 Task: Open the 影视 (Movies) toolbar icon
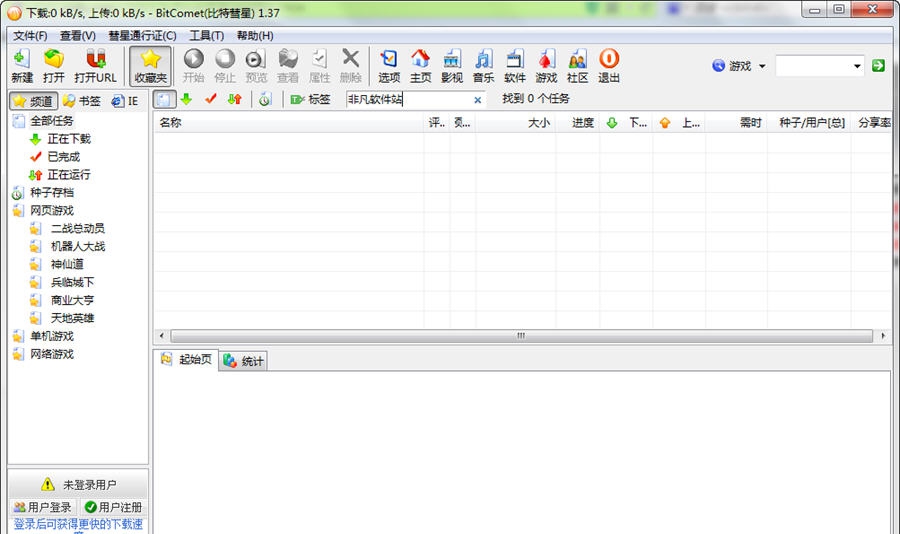pyautogui.click(x=452, y=66)
